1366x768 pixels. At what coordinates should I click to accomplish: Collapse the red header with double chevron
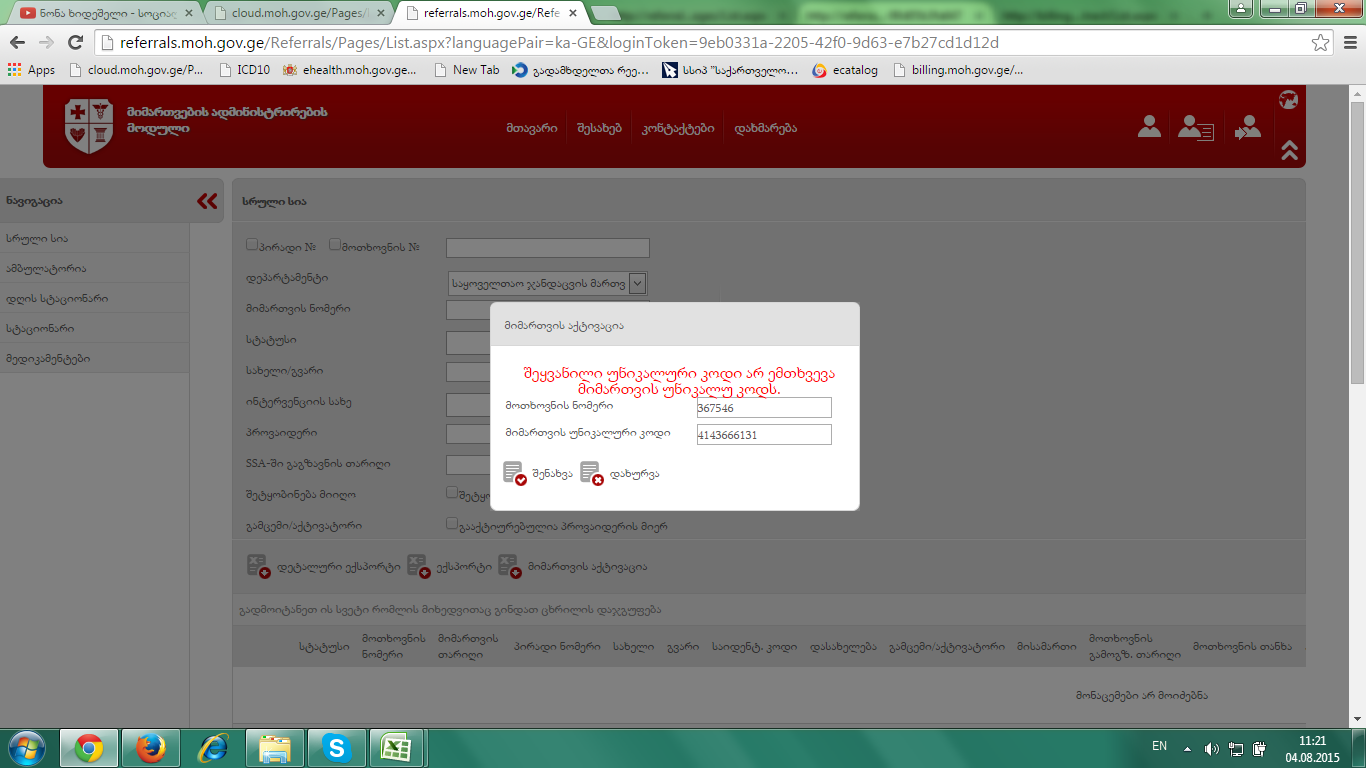1289,151
